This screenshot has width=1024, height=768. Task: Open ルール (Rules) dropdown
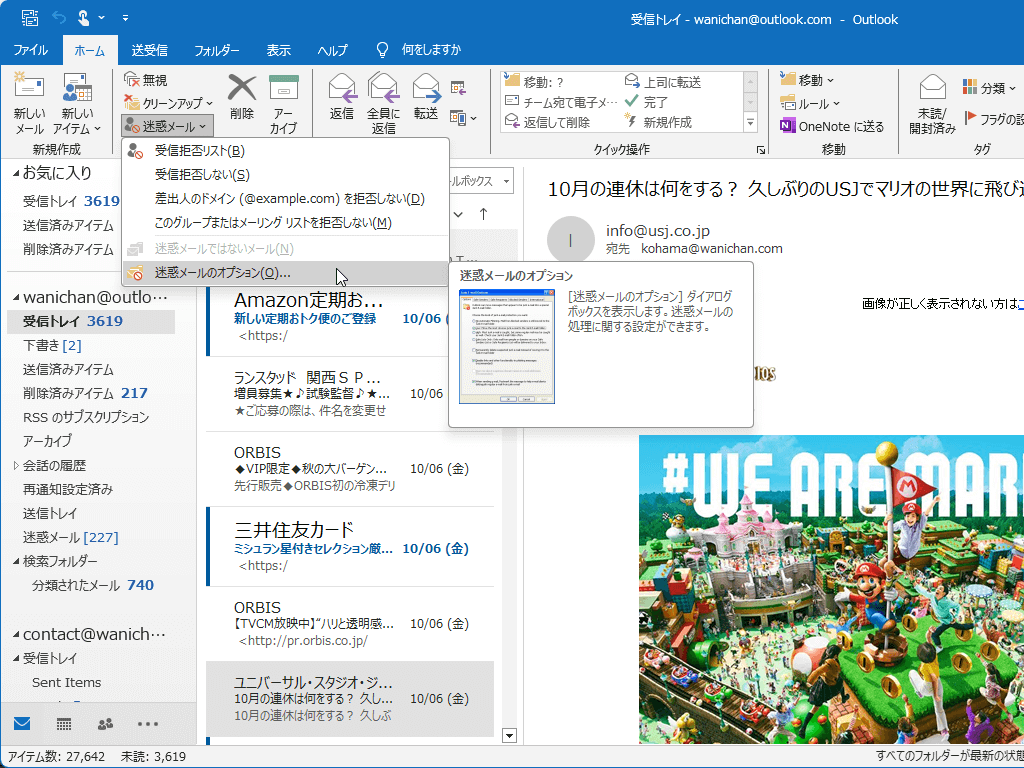point(810,103)
